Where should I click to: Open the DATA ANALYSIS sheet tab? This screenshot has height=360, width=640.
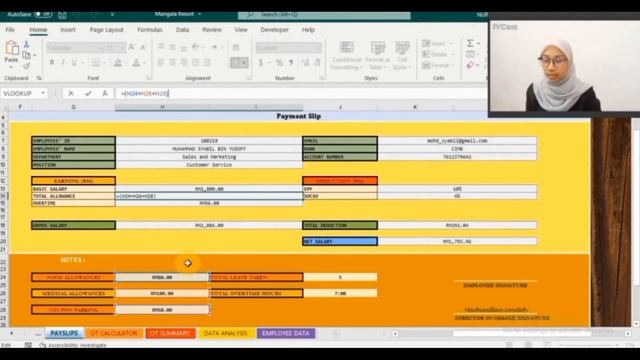coord(225,333)
